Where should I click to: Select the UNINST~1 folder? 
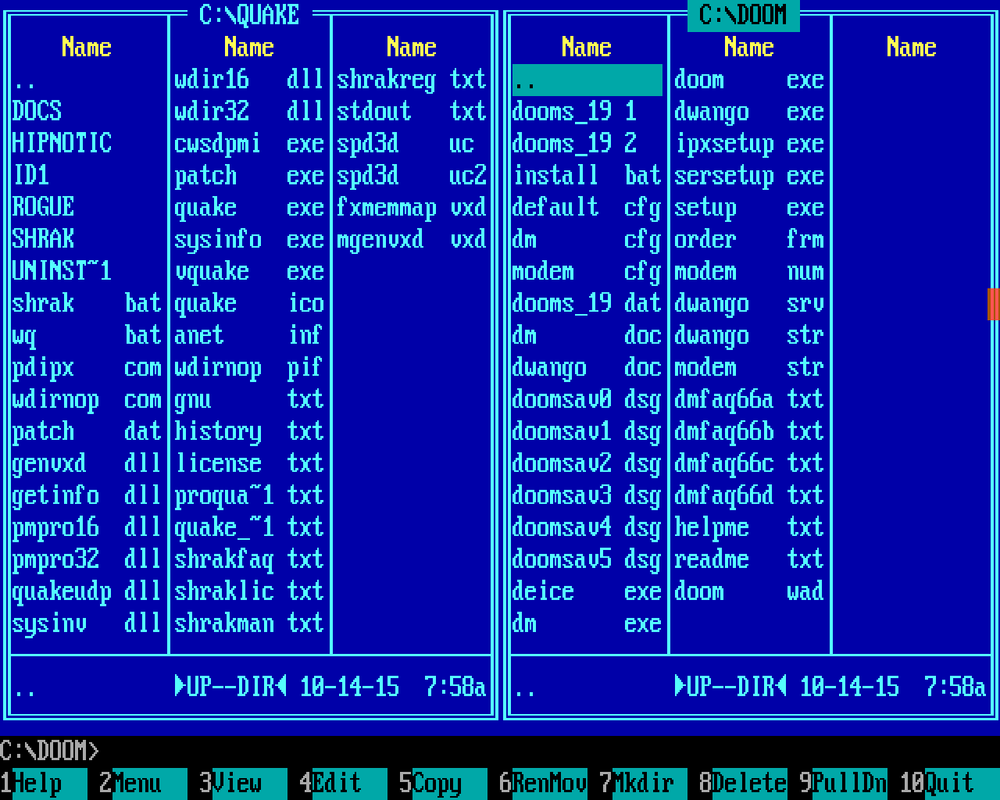(87, 272)
